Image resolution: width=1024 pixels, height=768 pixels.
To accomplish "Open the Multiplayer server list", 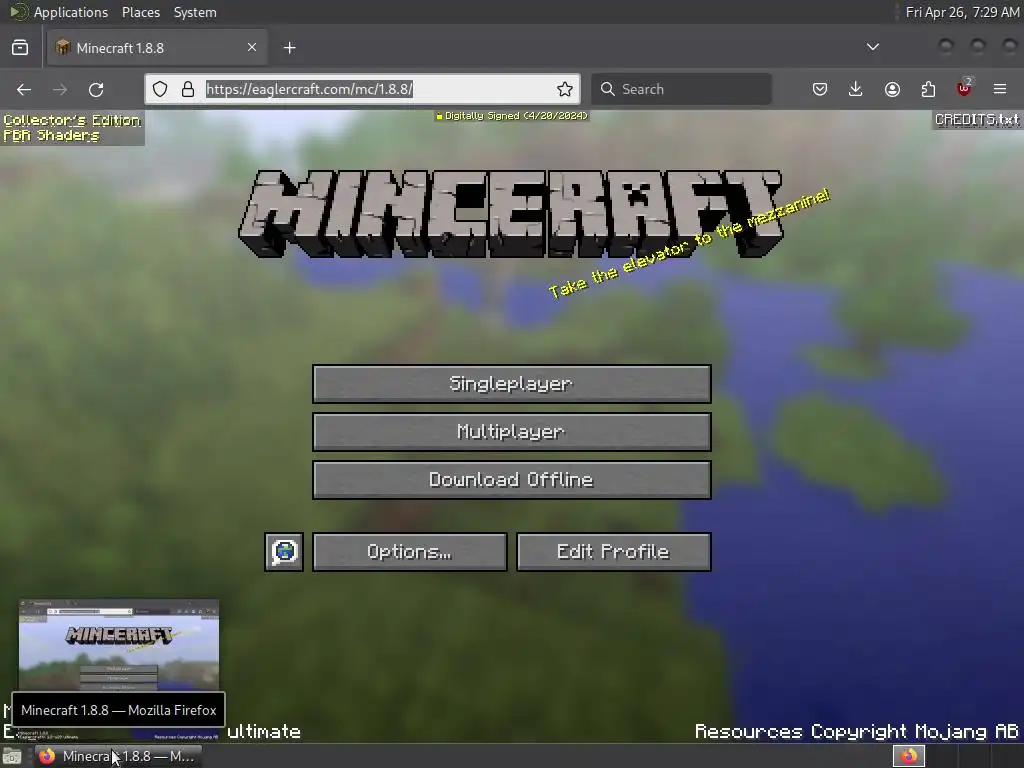I will point(512,432).
